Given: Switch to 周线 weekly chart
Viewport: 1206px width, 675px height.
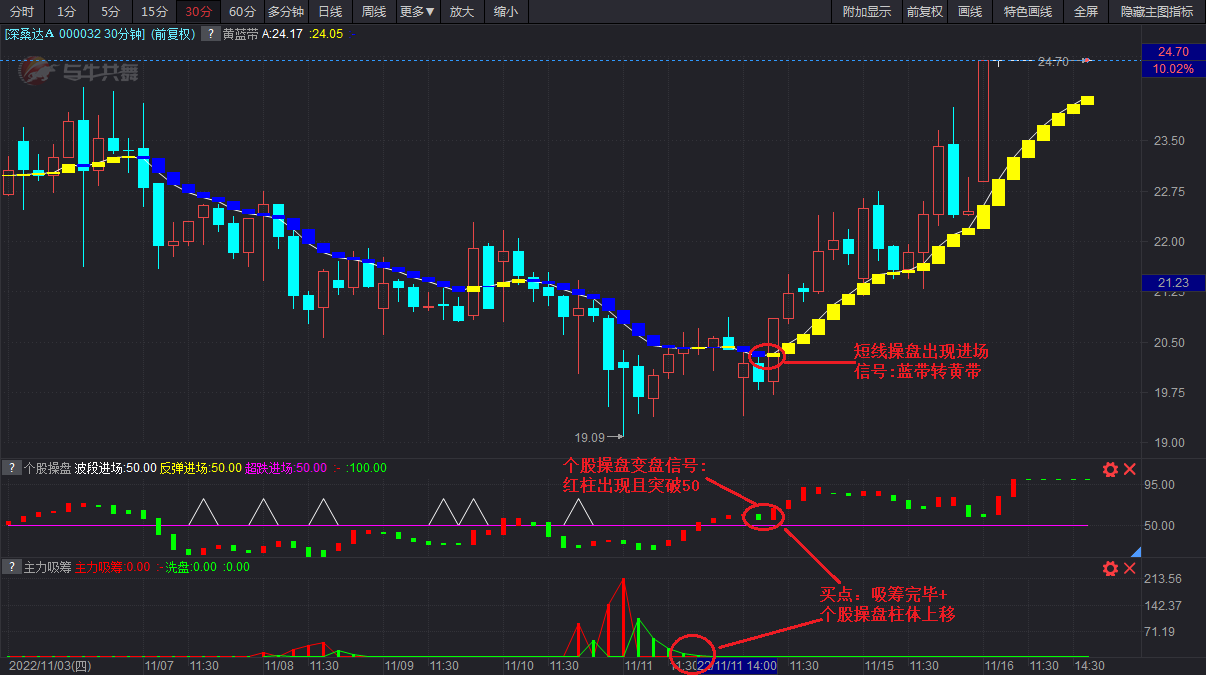Looking at the screenshot, I should 374,12.
